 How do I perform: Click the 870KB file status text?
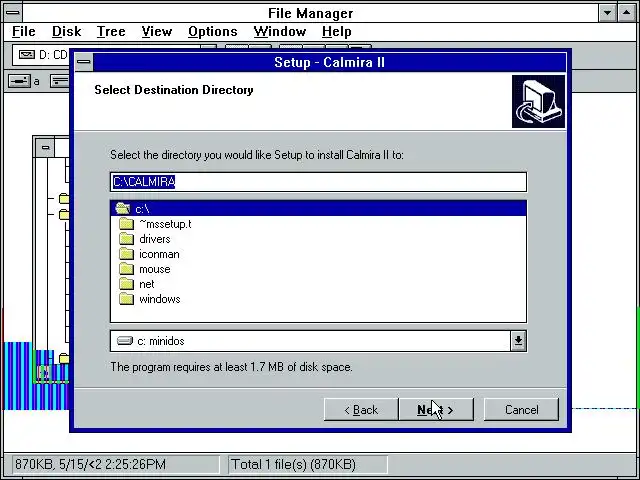coord(90,464)
